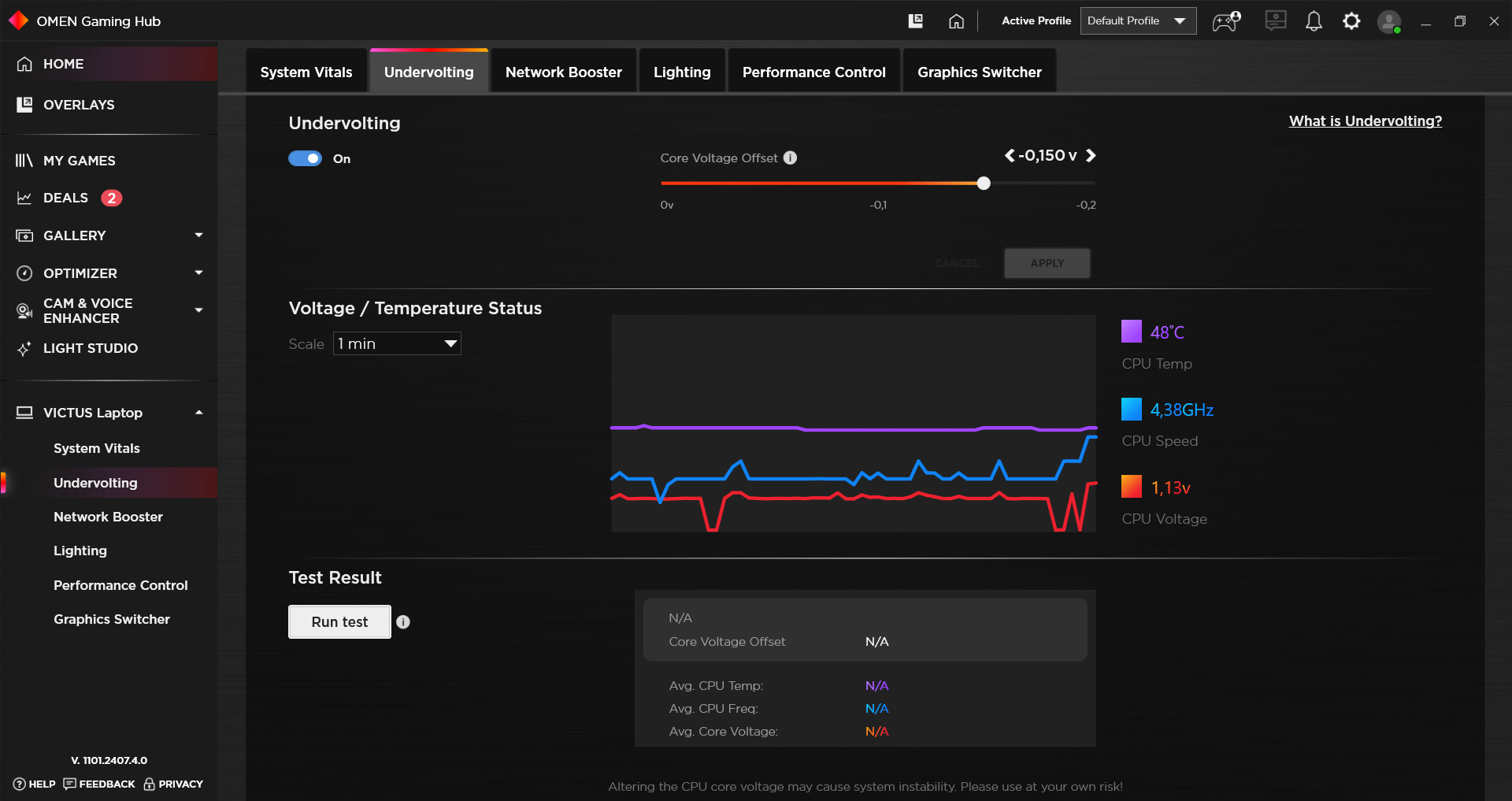
Task: Open settings gear
Action: tap(1351, 21)
